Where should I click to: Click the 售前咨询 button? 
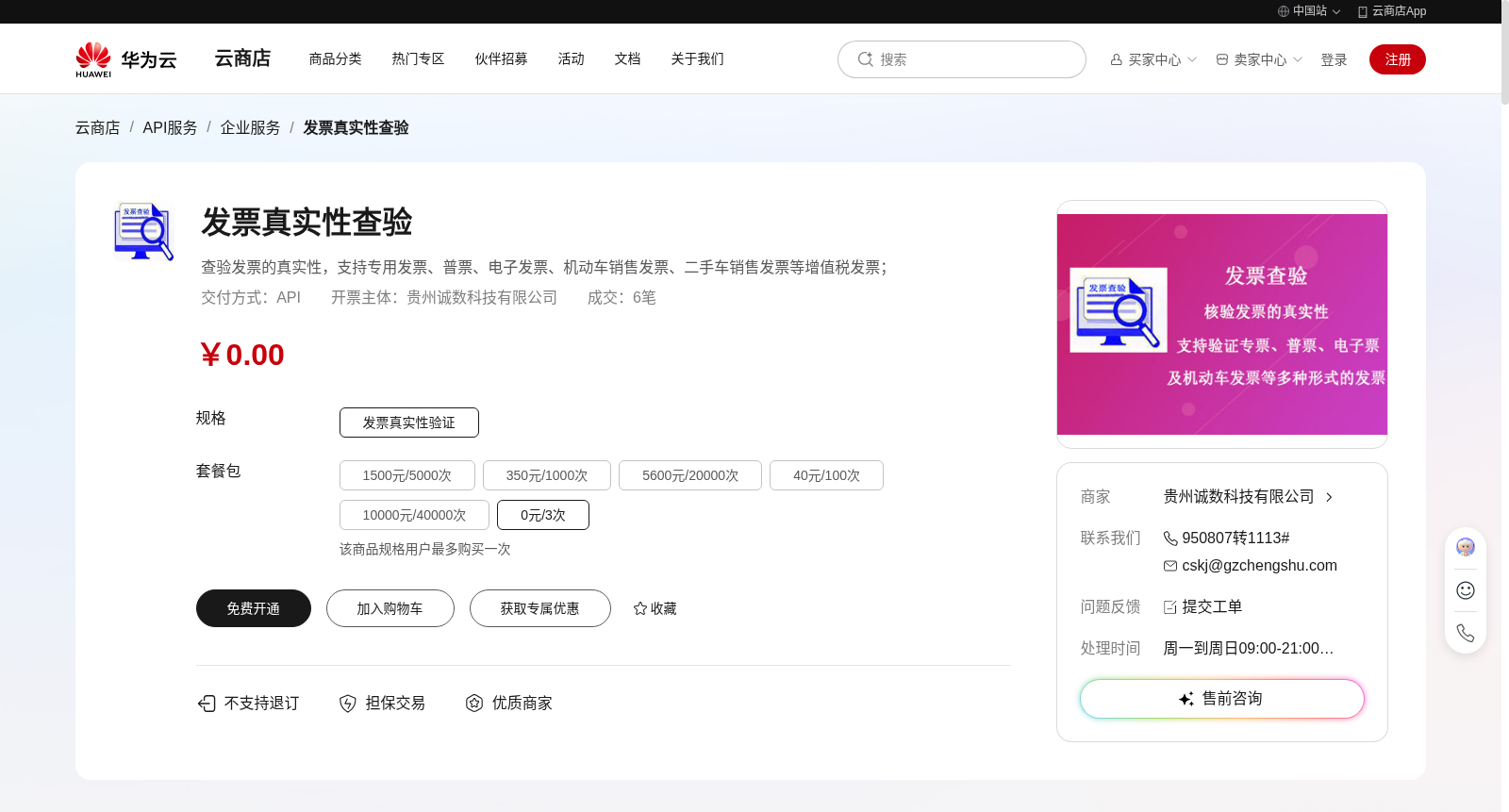pyautogui.click(x=1222, y=699)
